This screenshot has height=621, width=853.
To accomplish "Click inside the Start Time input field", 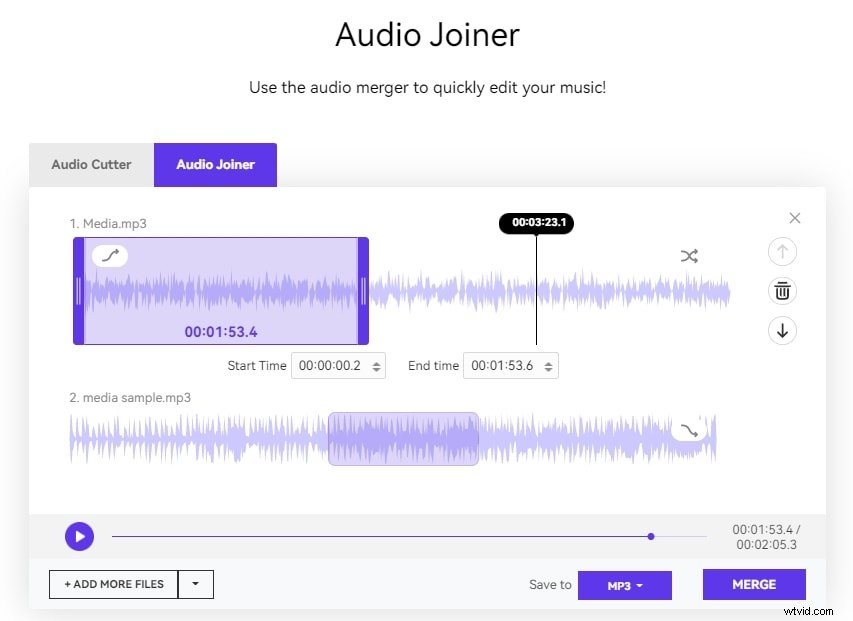I will click(x=330, y=365).
